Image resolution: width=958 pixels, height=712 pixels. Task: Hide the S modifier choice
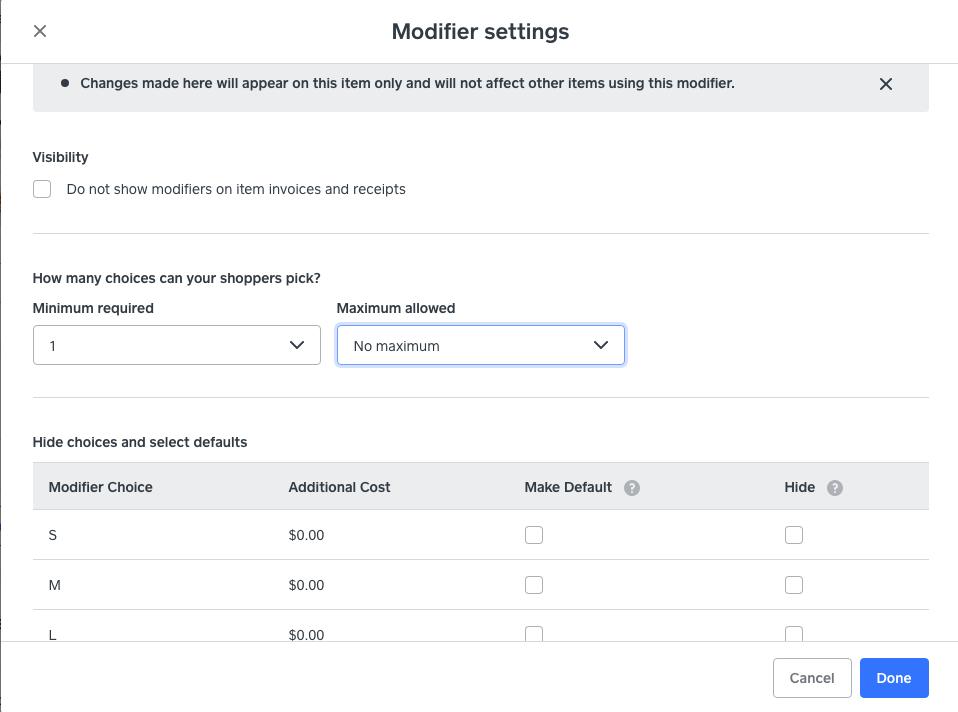pos(794,535)
